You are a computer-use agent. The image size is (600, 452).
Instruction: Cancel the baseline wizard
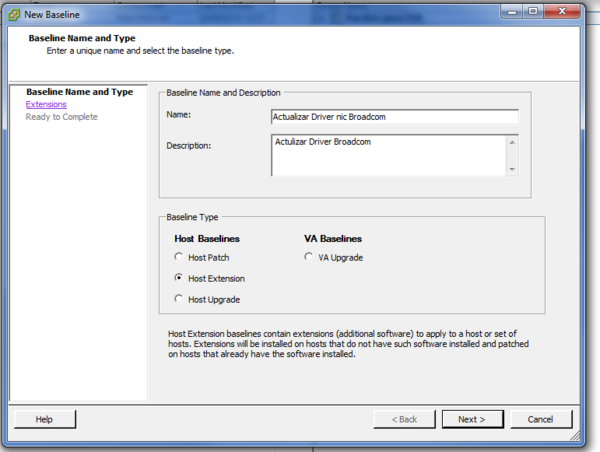point(541,419)
